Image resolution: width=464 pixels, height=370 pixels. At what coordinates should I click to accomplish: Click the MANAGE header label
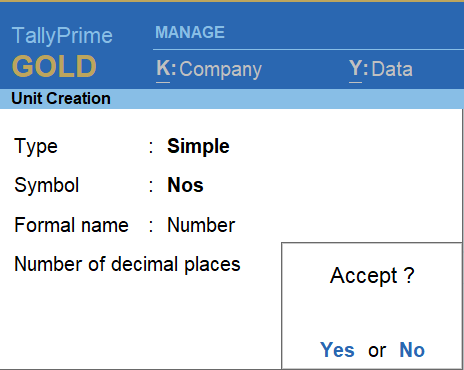click(190, 32)
